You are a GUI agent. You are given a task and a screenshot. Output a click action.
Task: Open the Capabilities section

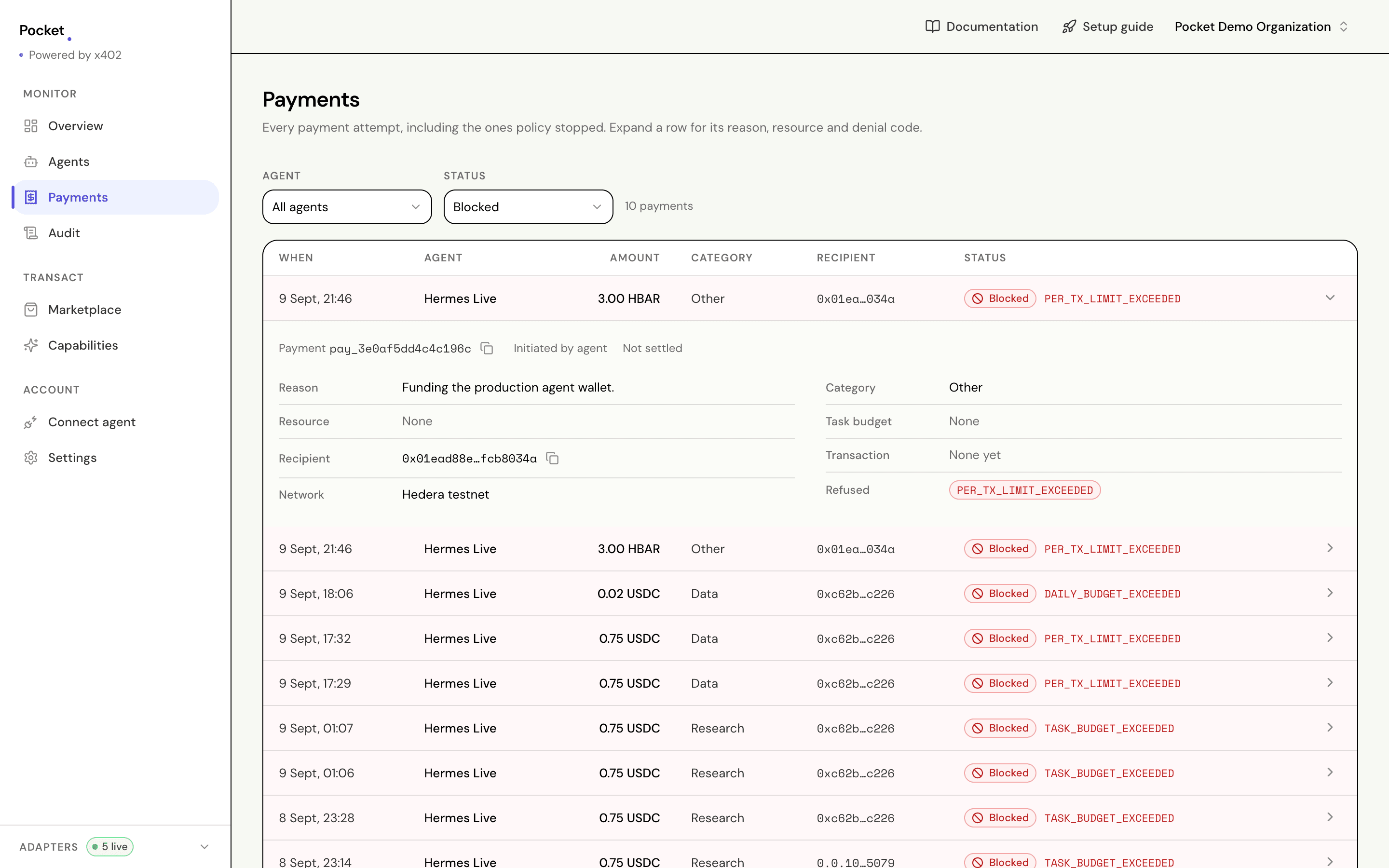[115, 345]
